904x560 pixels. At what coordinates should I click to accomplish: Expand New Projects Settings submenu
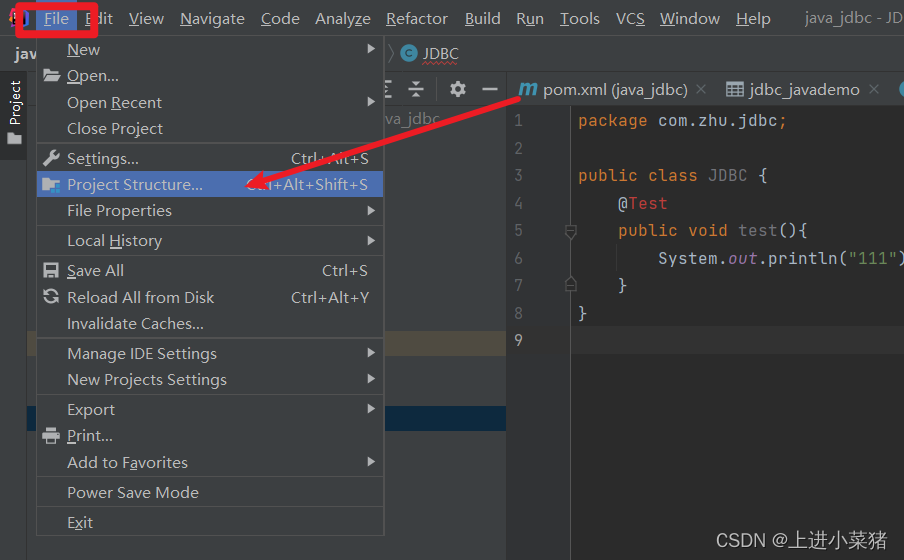click(x=210, y=379)
